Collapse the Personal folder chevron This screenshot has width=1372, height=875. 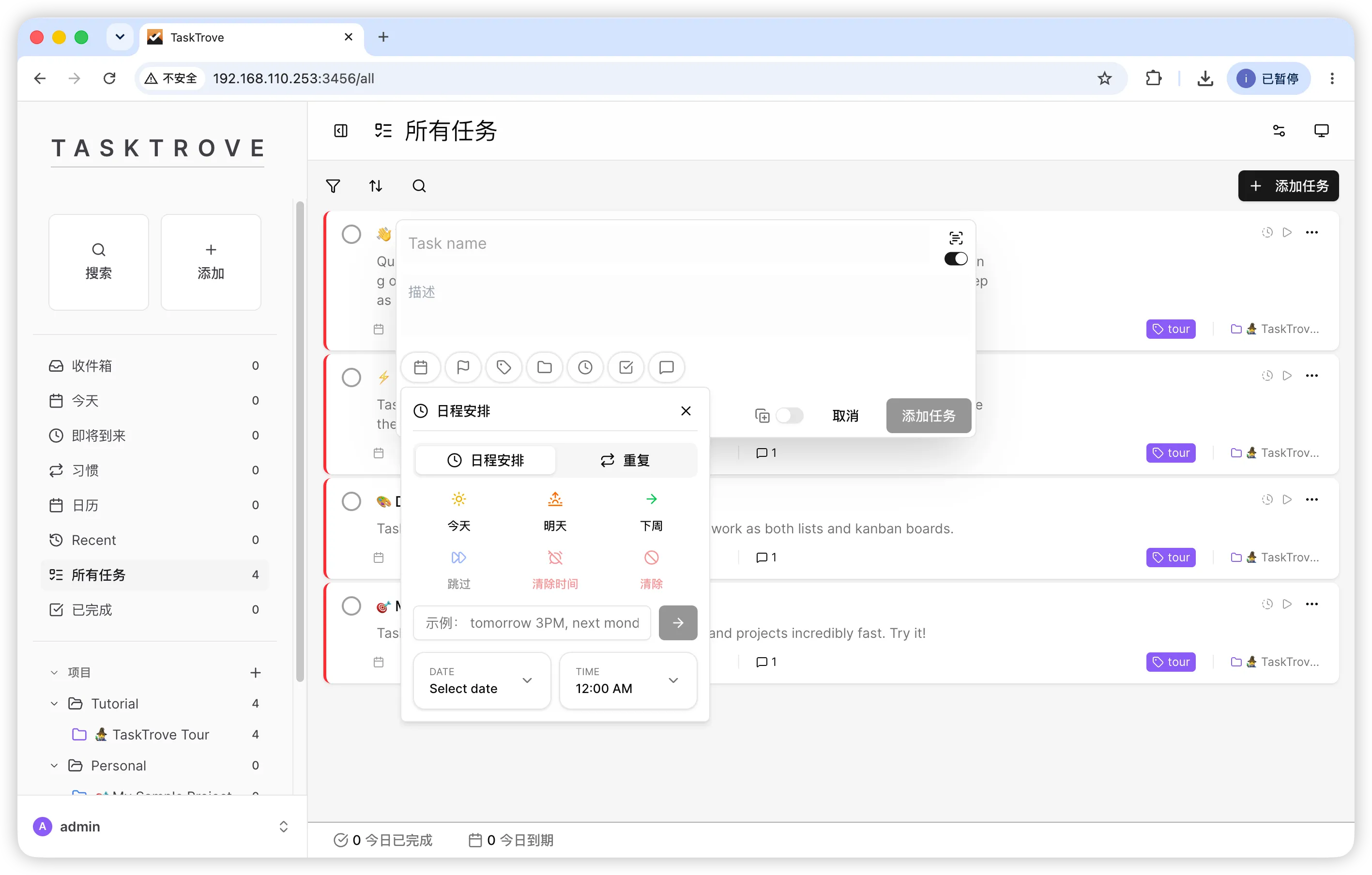click(54, 766)
